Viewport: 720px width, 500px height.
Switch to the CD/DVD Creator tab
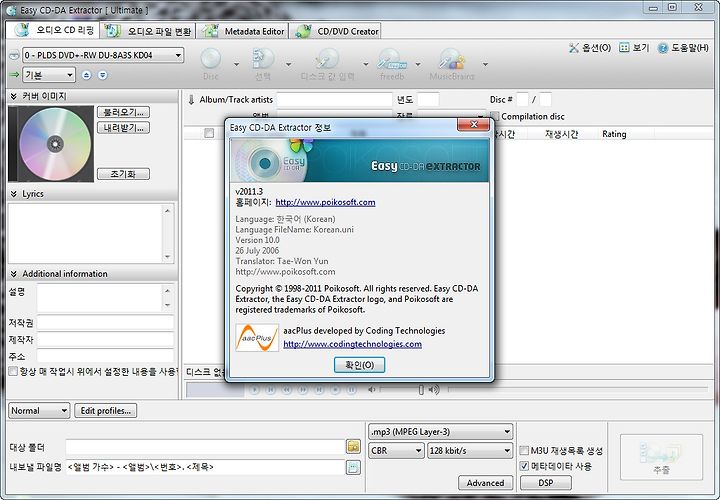337,31
